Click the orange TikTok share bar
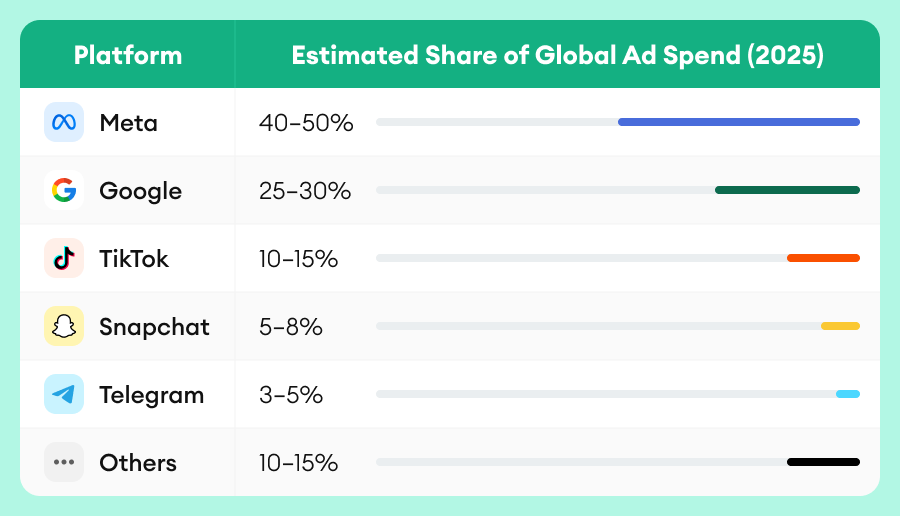This screenshot has height=516, width=900. [823, 258]
